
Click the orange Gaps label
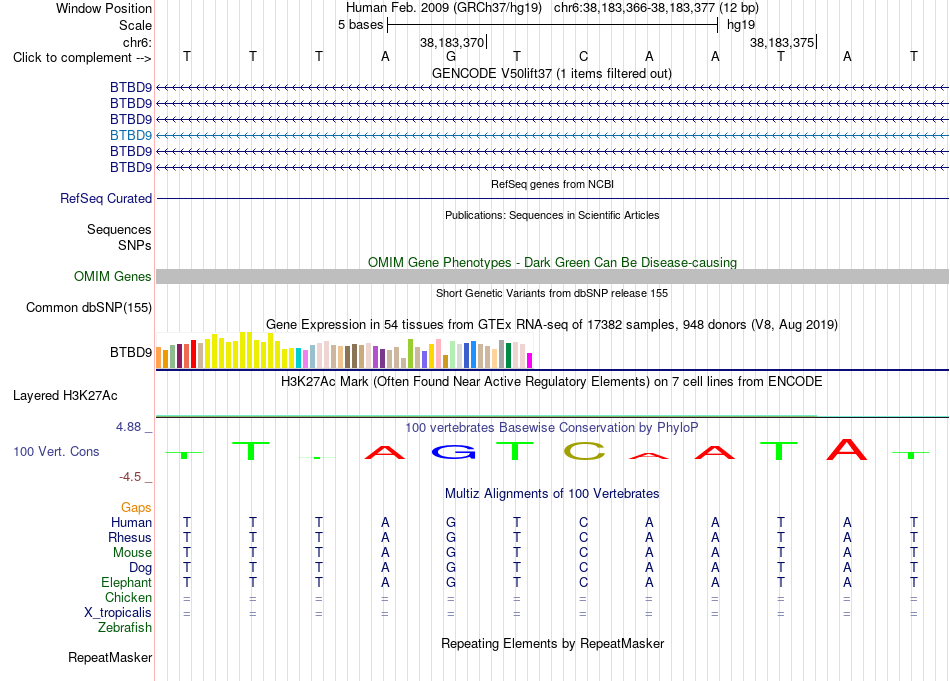click(136, 507)
